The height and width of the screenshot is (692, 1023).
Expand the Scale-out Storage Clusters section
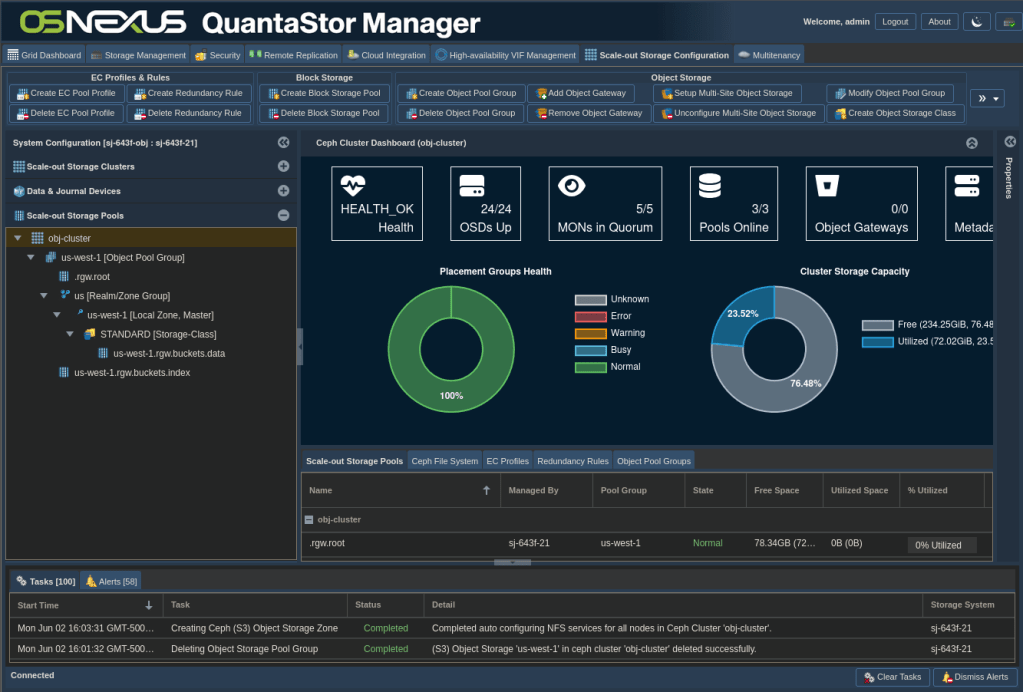pos(283,167)
